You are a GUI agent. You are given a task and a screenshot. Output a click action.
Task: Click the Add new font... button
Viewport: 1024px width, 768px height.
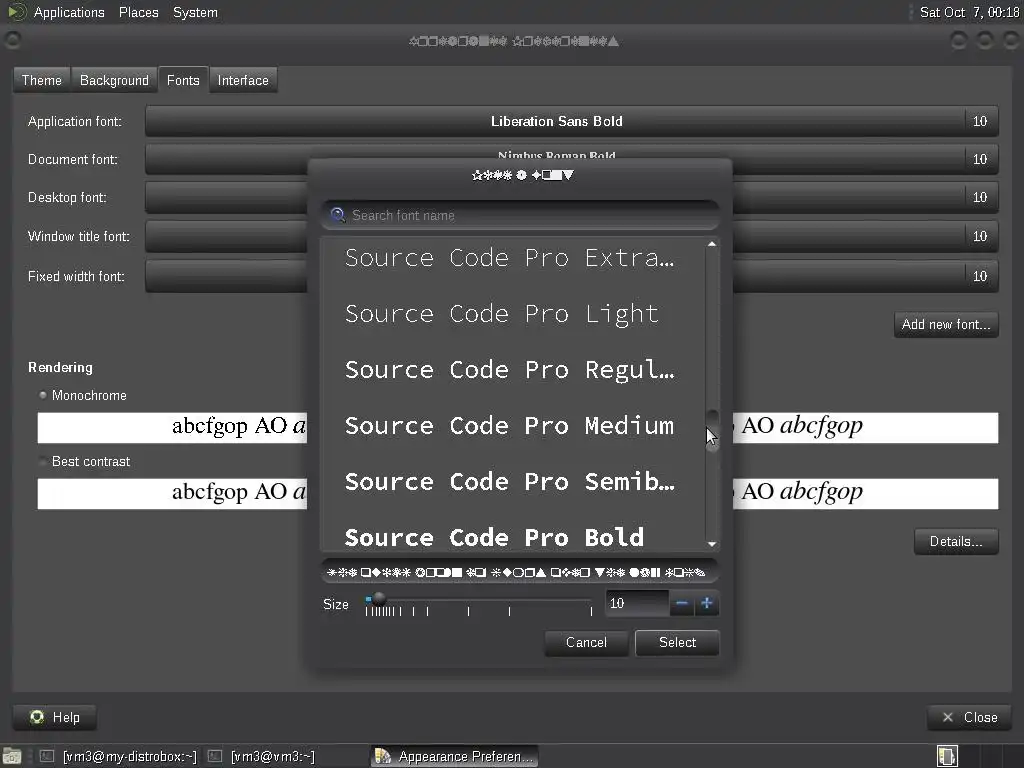click(946, 325)
